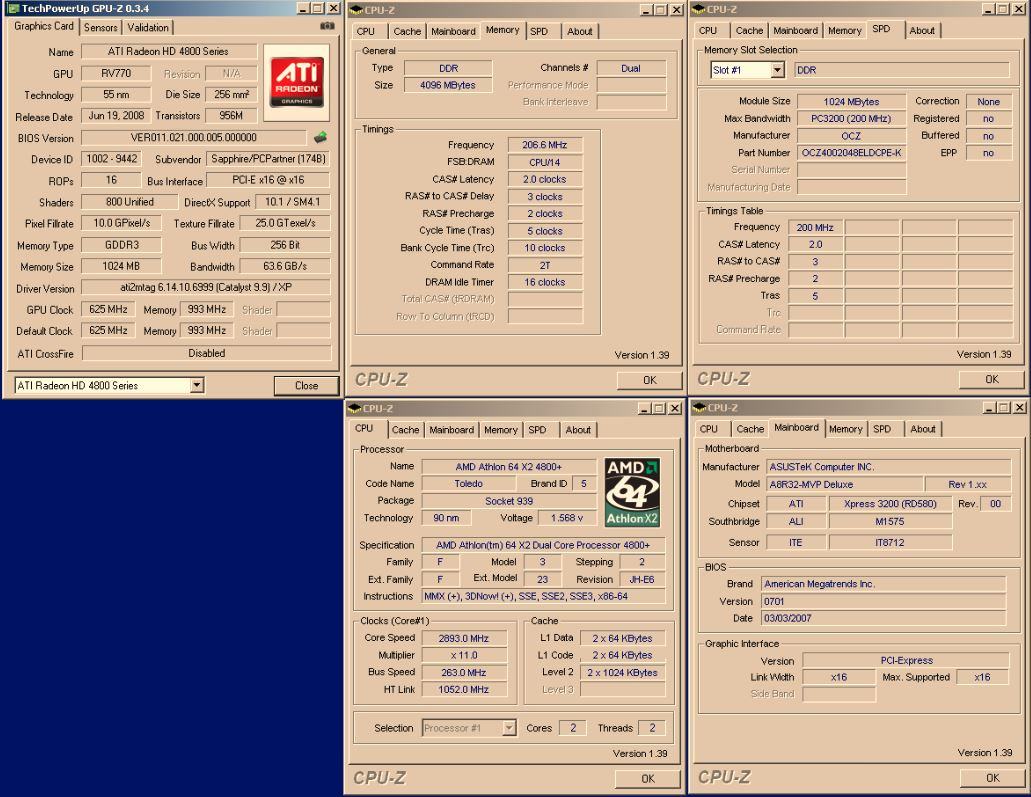Click the ATI Radeon logo in GPU-Z
The width and height of the screenshot is (1031, 797).
coord(297,82)
